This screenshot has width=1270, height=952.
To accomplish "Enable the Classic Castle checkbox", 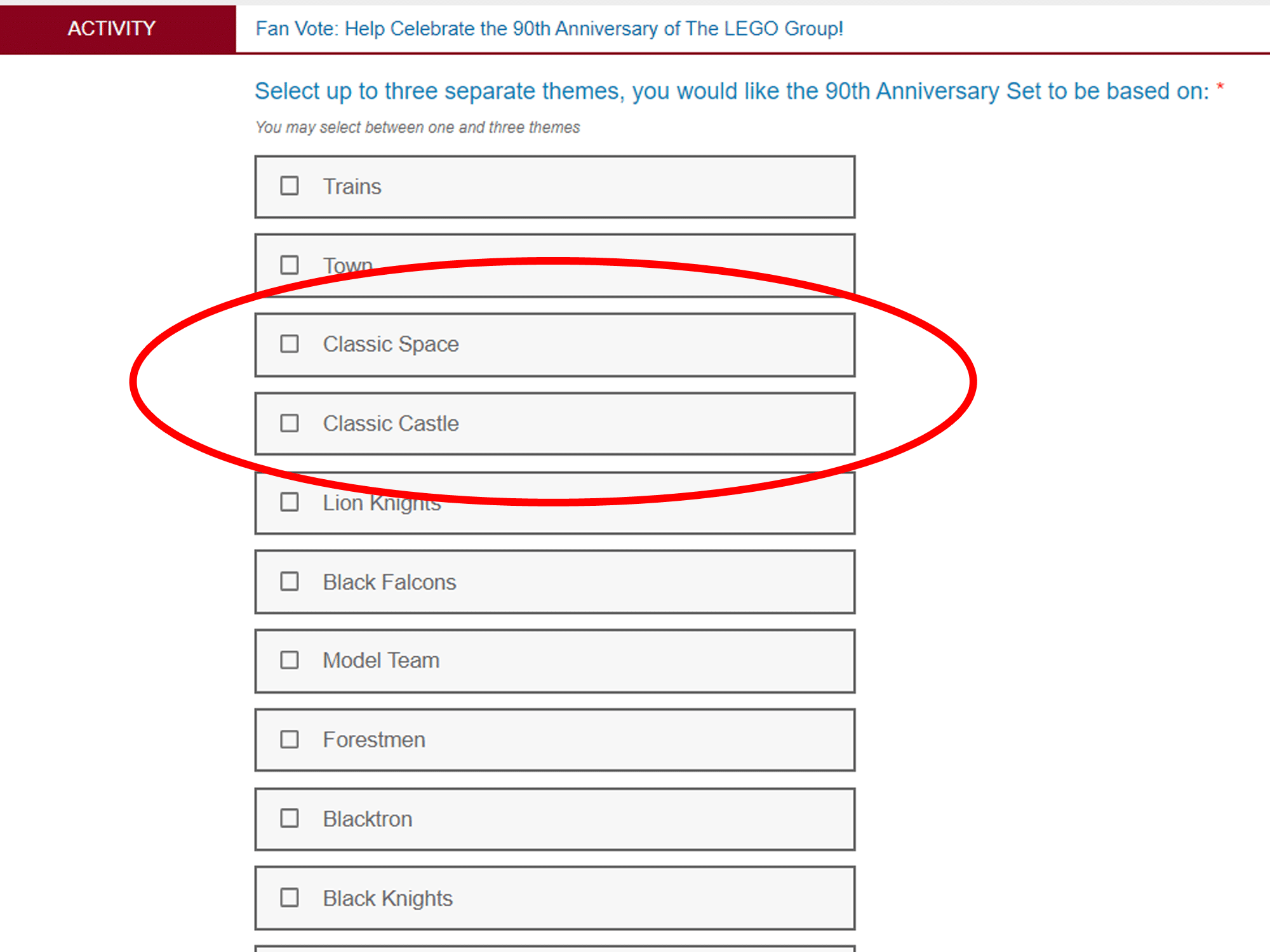I will pyautogui.click(x=290, y=423).
